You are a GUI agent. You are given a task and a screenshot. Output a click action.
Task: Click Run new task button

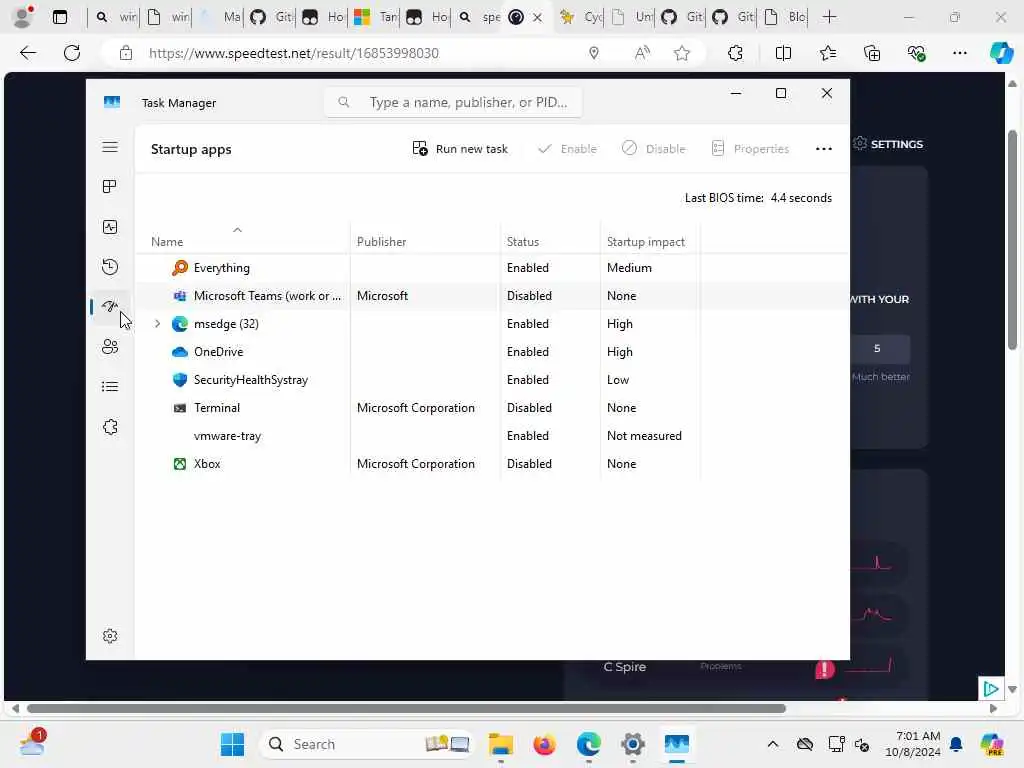460,149
